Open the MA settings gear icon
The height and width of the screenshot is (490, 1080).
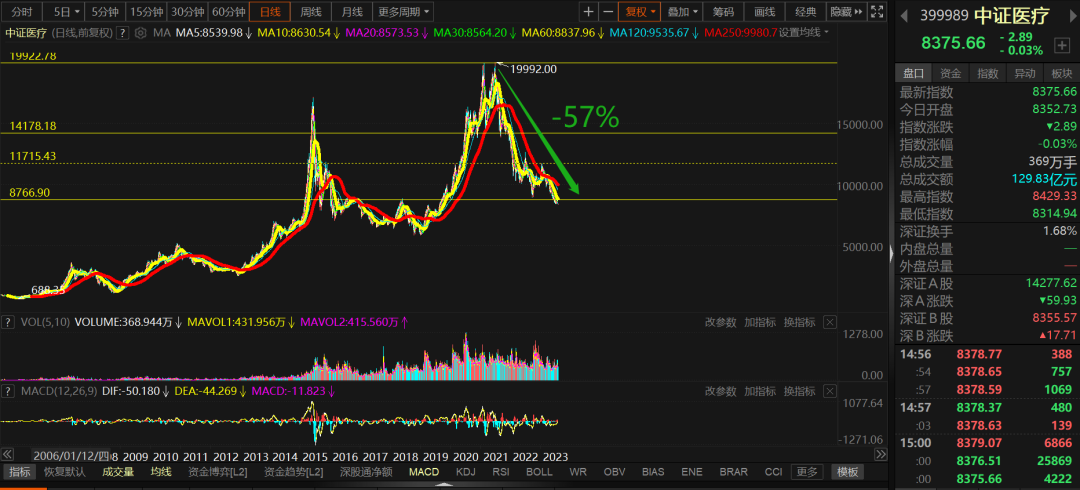point(141,32)
